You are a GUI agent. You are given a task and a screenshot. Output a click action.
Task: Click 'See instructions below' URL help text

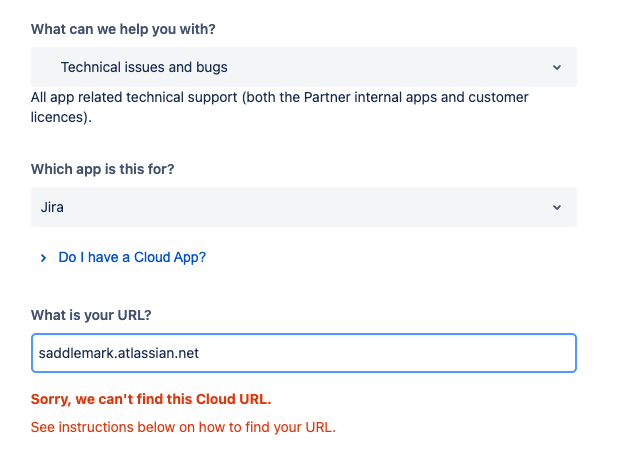pos(183,427)
